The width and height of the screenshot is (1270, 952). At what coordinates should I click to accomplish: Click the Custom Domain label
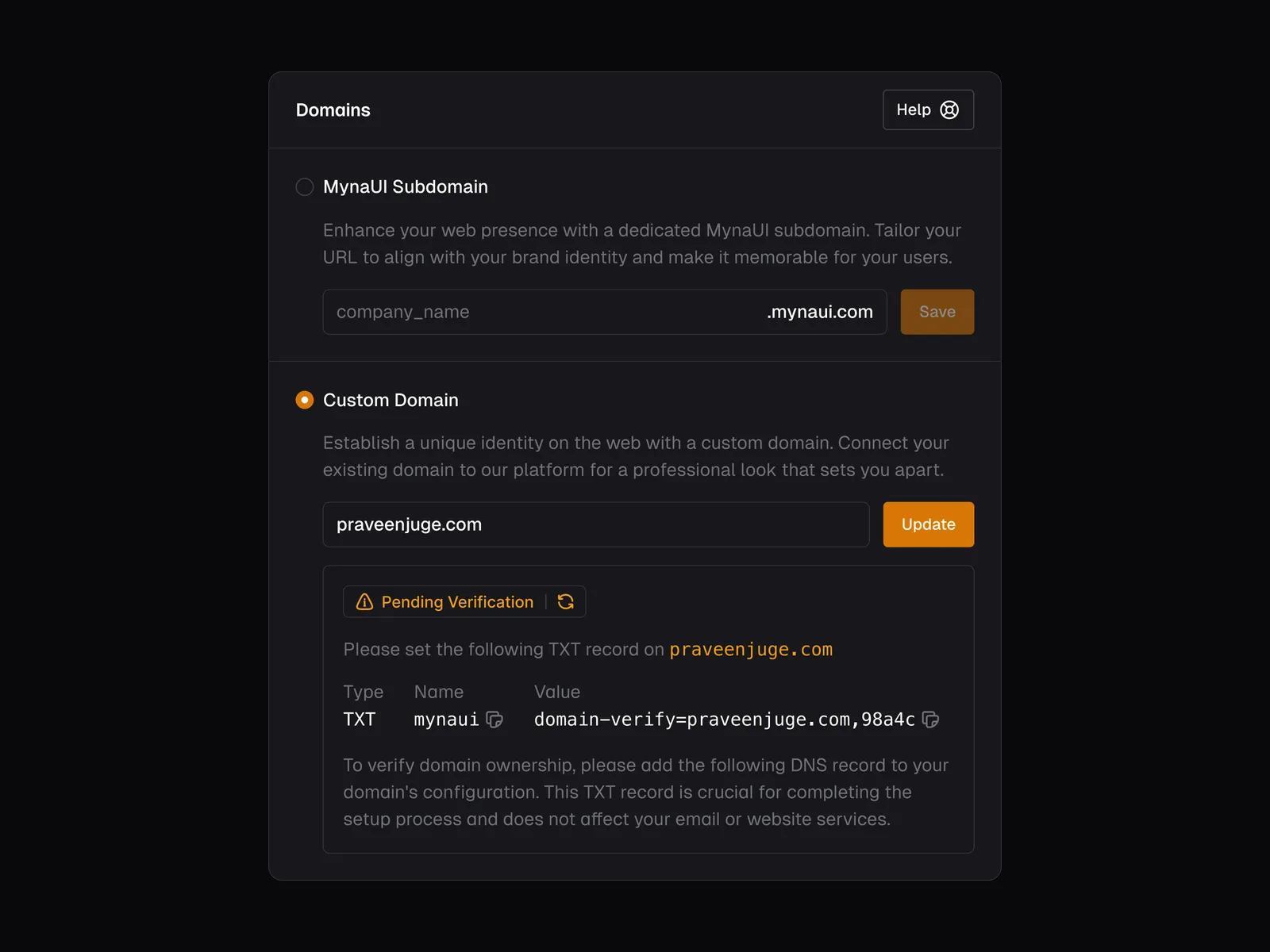point(391,400)
